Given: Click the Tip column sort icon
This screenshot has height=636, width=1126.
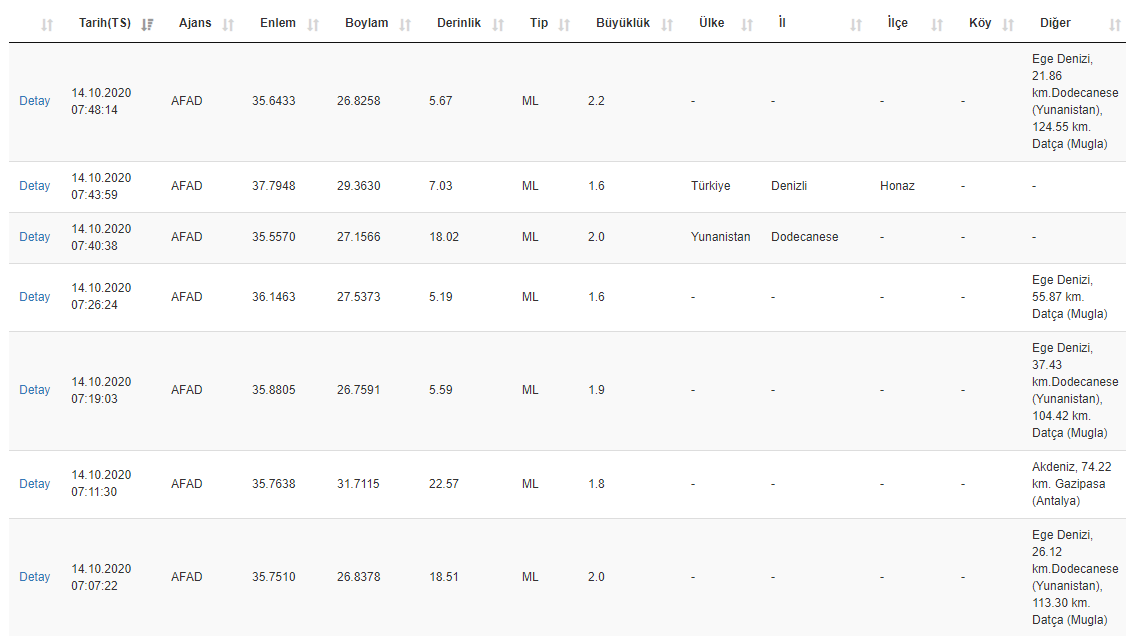Looking at the screenshot, I should pos(564,24).
